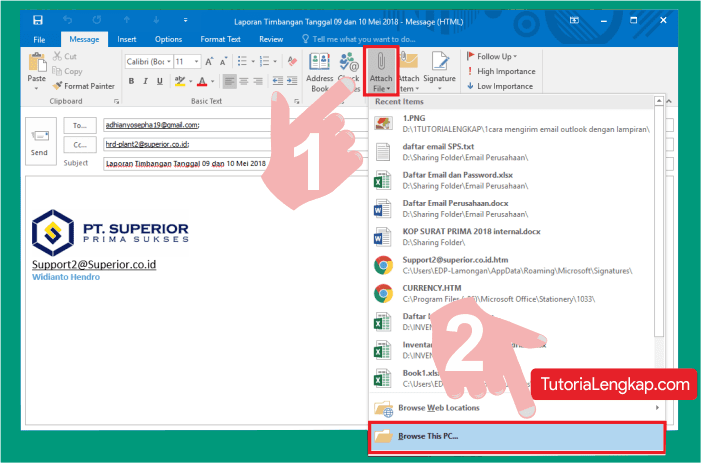The image size is (701, 463).
Task: Choose Browse This PC...
Action: tap(517, 436)
